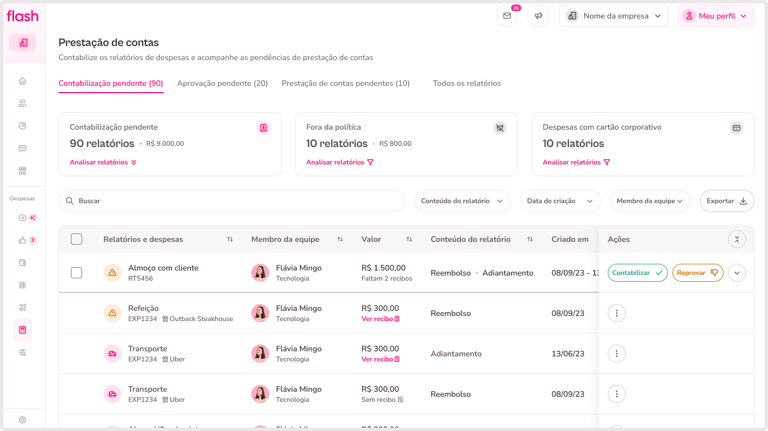This screenshot has width=768, height=431.
Task: Click the Criado em column header
Action: [570, 239]
